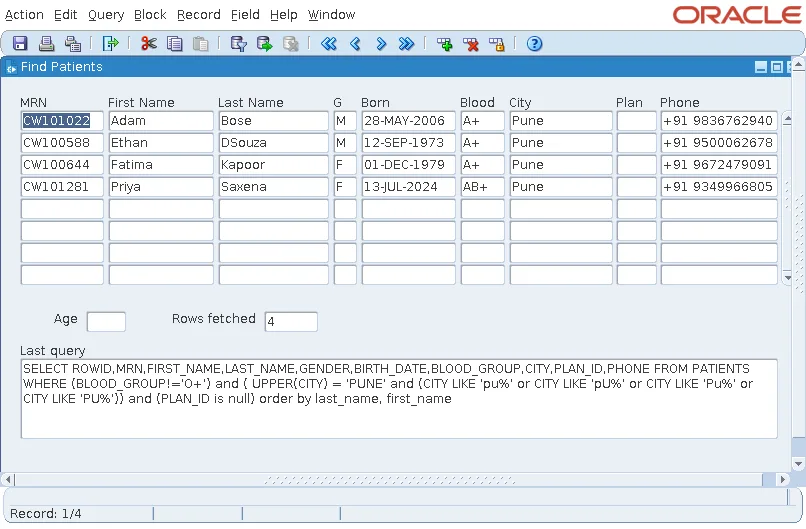Click Delete Record red X icon
Viewport: 806px width, 529px height.
click(470, 44)
